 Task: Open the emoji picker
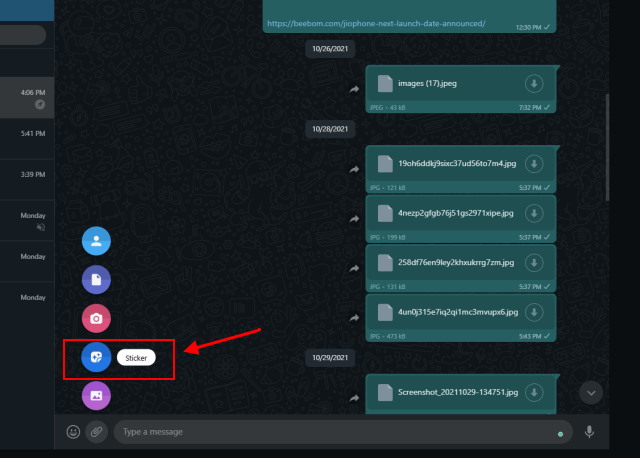(x=73, y=432)
